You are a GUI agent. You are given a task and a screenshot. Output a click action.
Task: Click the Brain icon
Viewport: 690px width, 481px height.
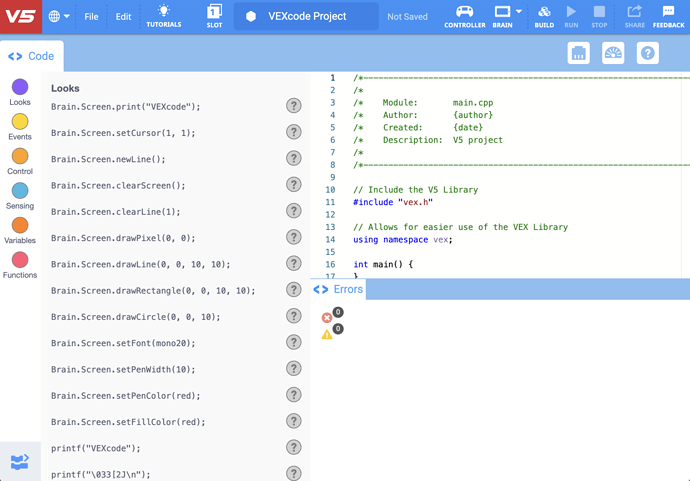point(502,16)
